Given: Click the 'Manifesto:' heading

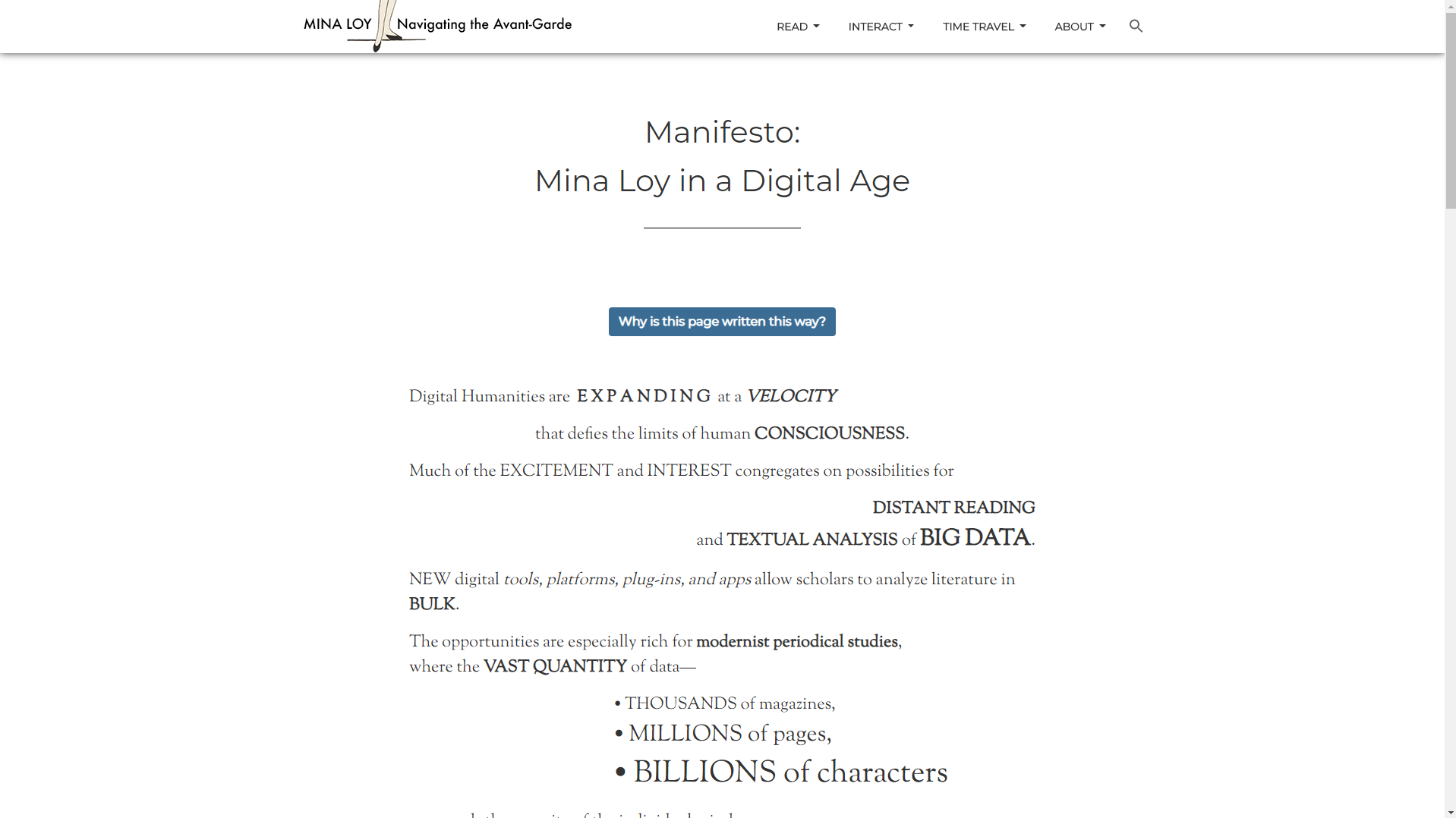Looking at the screenshot, I should coord(722,132).
